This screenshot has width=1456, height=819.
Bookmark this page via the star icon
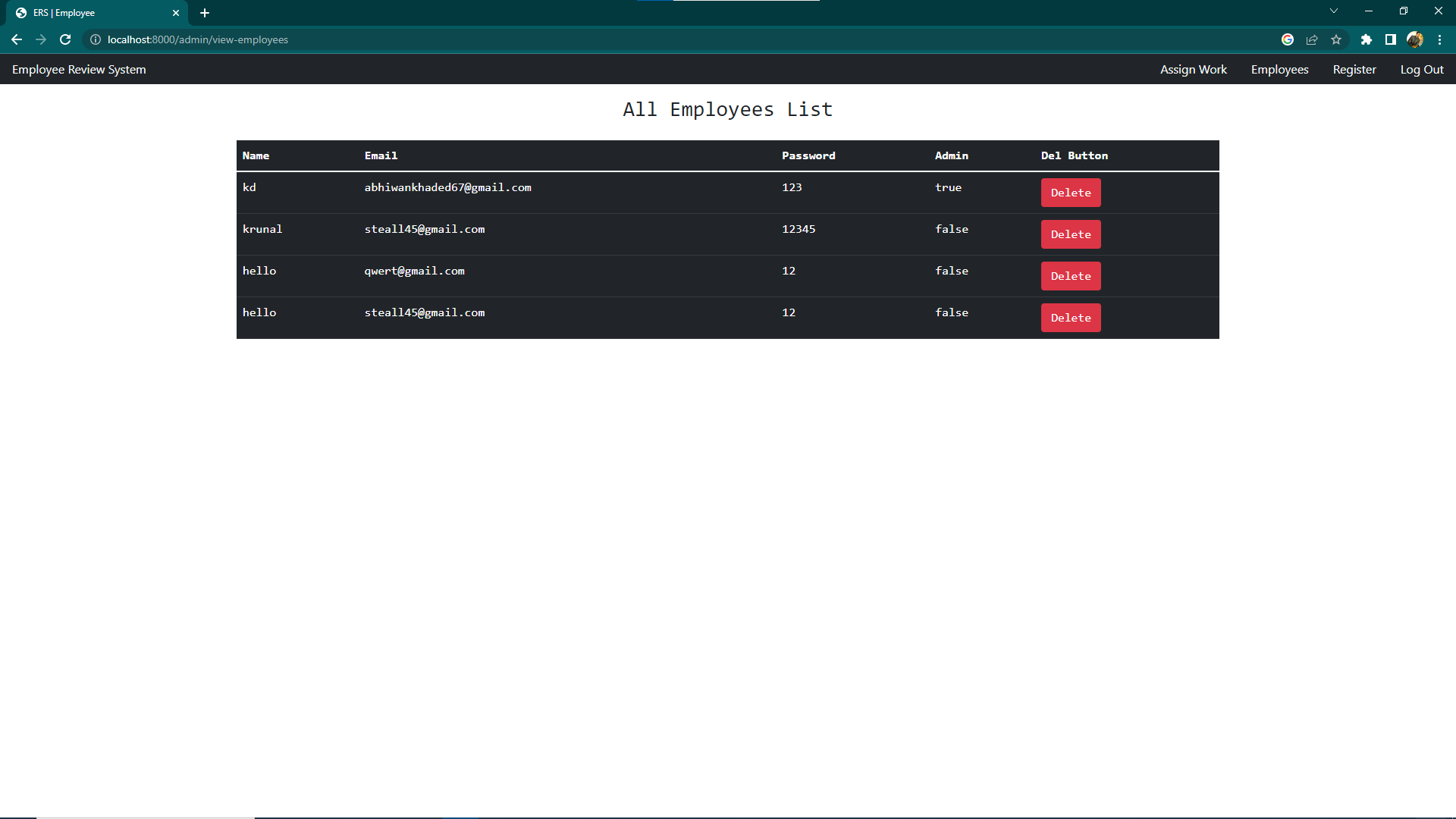point(1336,39)
